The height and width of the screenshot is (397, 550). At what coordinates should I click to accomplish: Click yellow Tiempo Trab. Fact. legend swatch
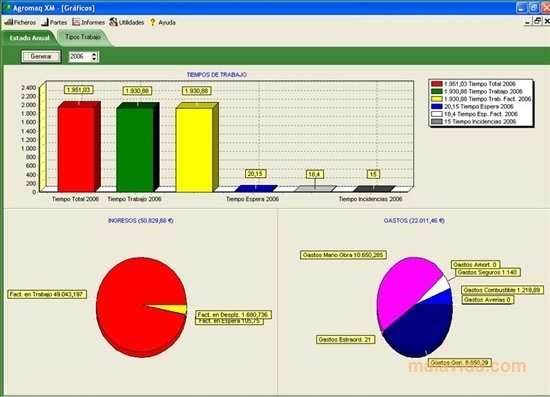[437, 99]
